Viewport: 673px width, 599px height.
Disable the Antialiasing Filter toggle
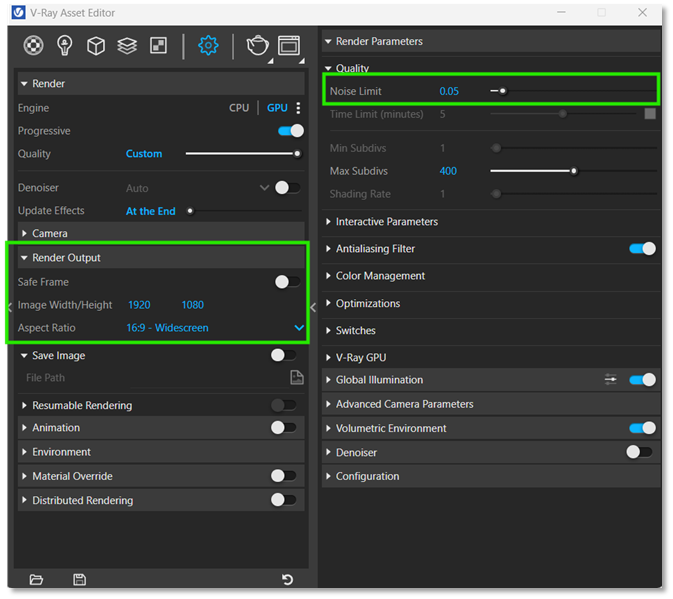[642, 249]
